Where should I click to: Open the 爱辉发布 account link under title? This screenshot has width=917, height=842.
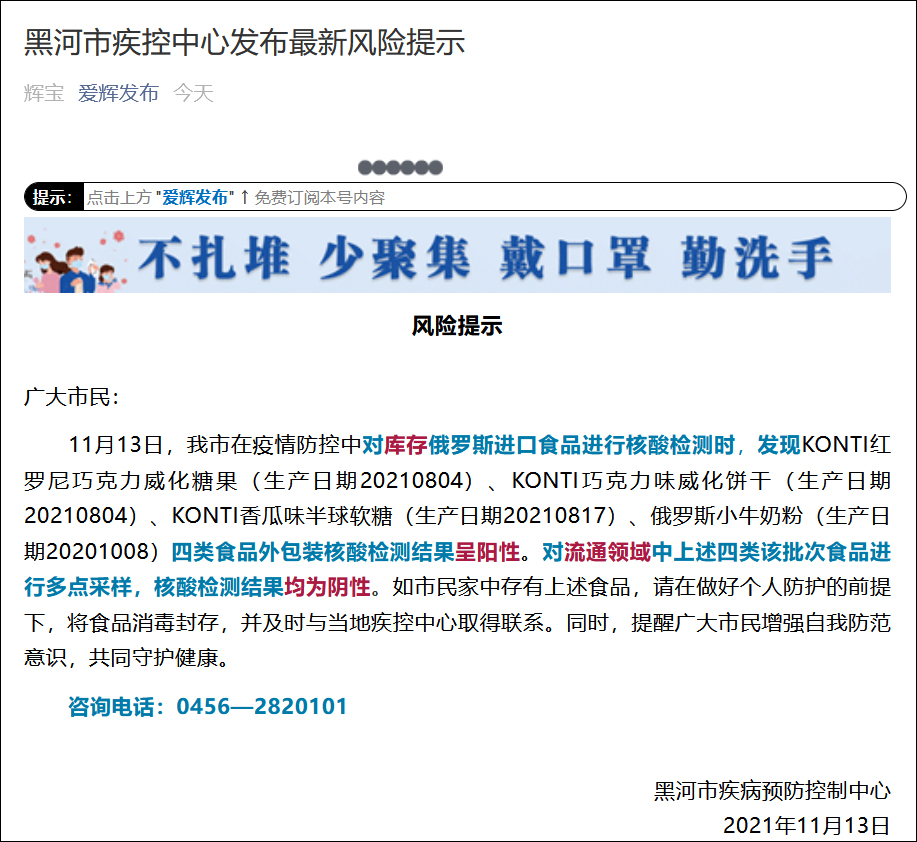pos(118,93)
